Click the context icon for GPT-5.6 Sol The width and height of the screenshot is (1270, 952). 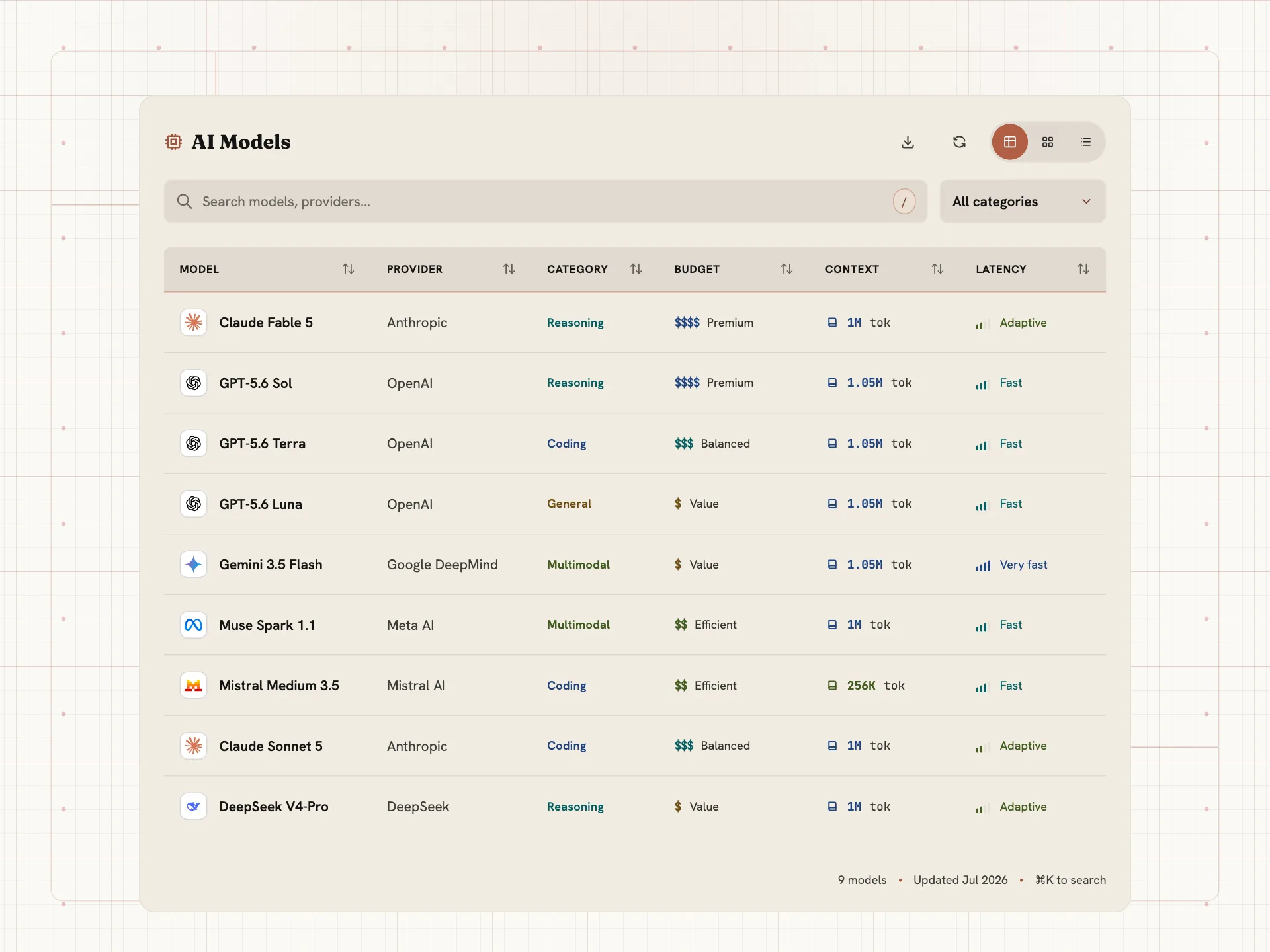832,383
